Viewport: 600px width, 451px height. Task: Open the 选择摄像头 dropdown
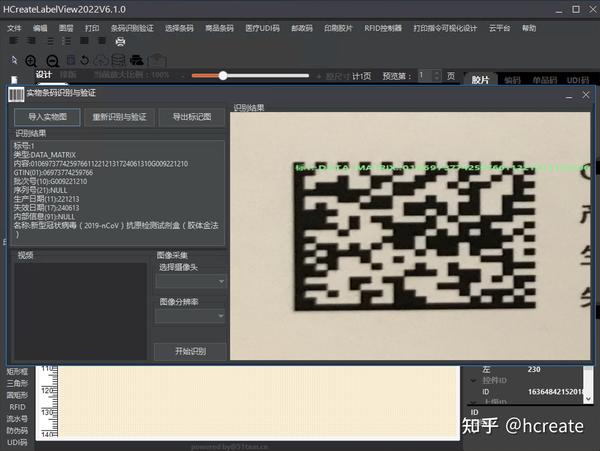[x=190, y=282]
